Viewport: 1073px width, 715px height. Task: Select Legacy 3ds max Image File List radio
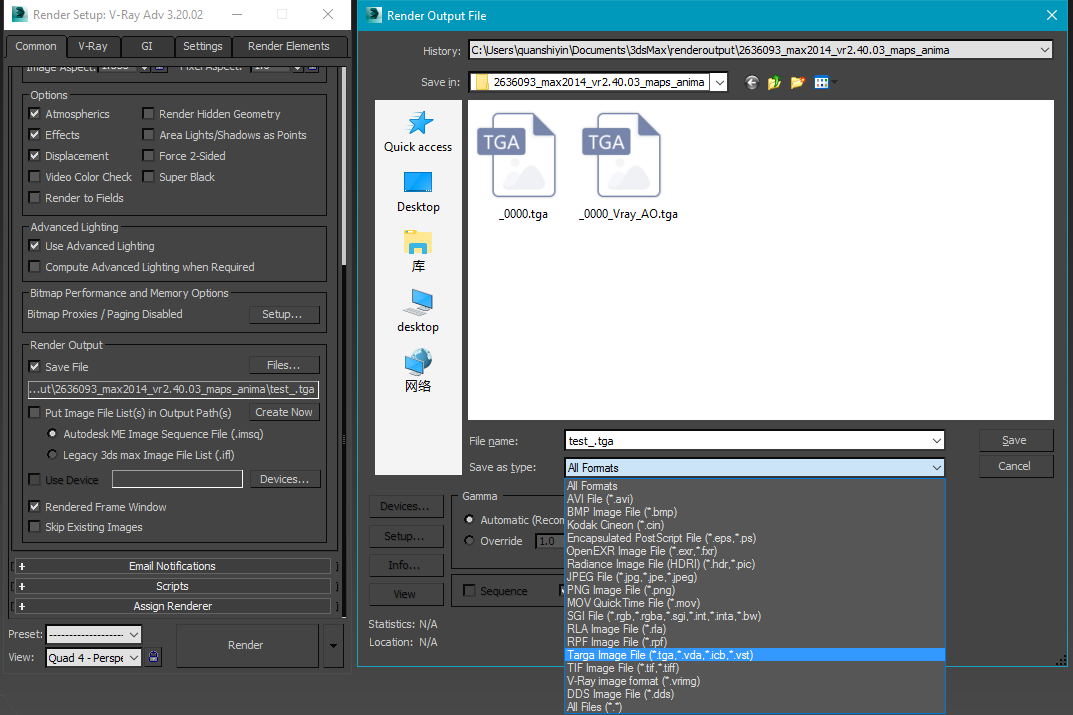click(52, 454)
